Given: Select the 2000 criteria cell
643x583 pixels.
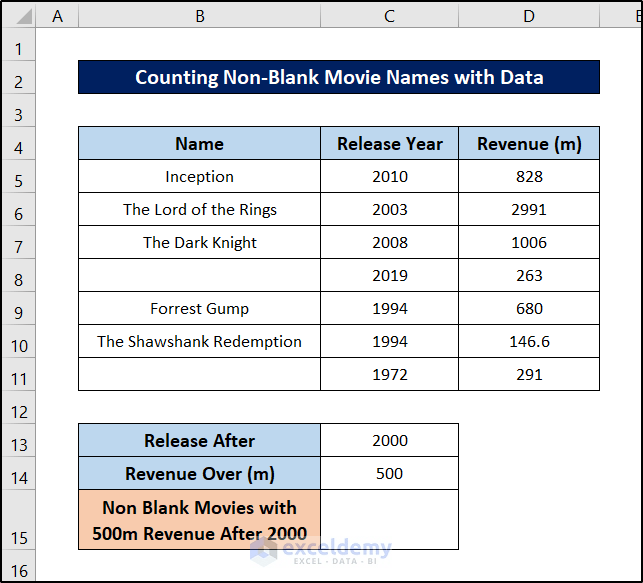Looking at the screenshot, I should (x=389, y=440).
